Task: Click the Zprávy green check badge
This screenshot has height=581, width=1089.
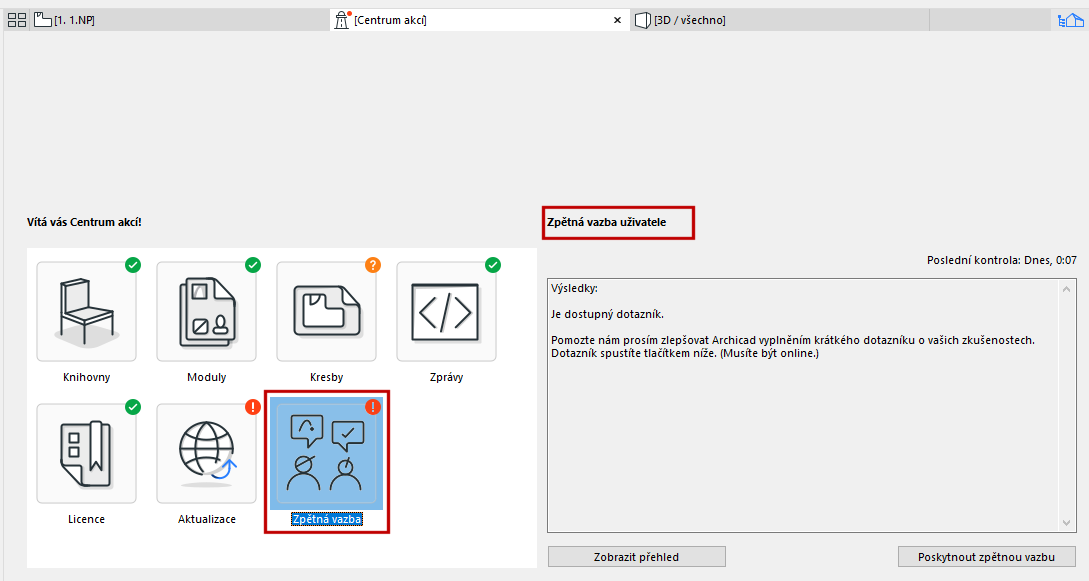Action: pos(492,264)
